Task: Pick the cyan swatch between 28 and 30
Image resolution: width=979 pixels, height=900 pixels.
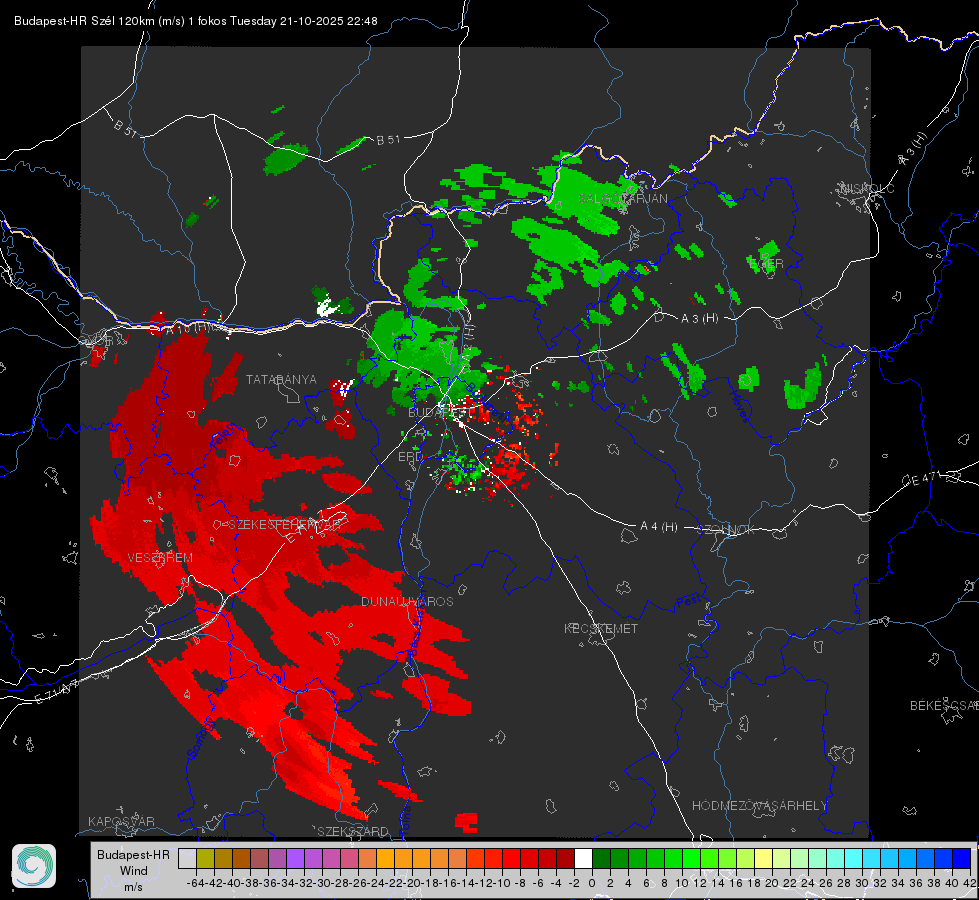Action: [x=853, y=858]
